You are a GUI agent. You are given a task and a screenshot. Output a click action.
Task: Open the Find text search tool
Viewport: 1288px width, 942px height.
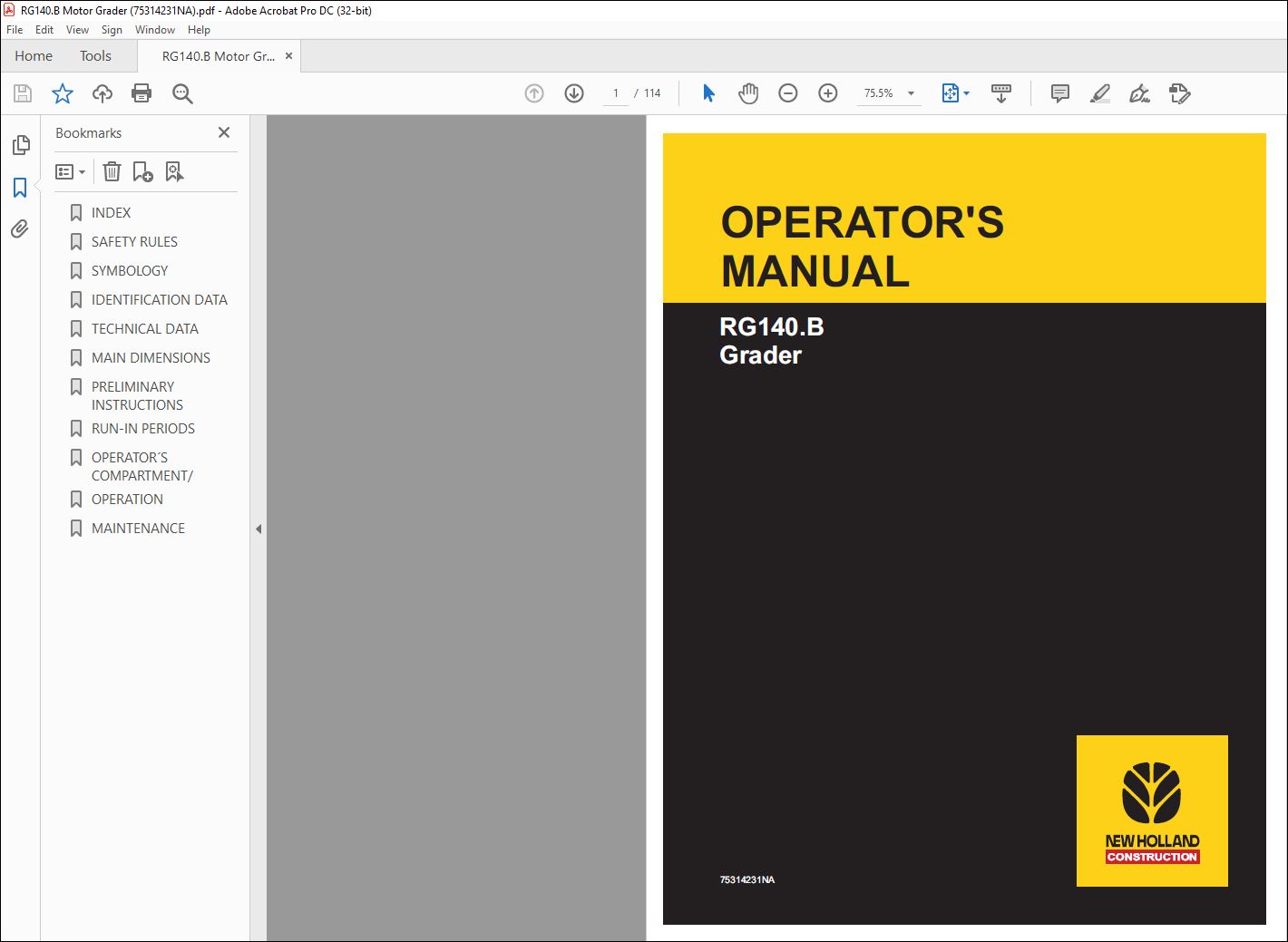pyautogui.click(x=182, y=93)
